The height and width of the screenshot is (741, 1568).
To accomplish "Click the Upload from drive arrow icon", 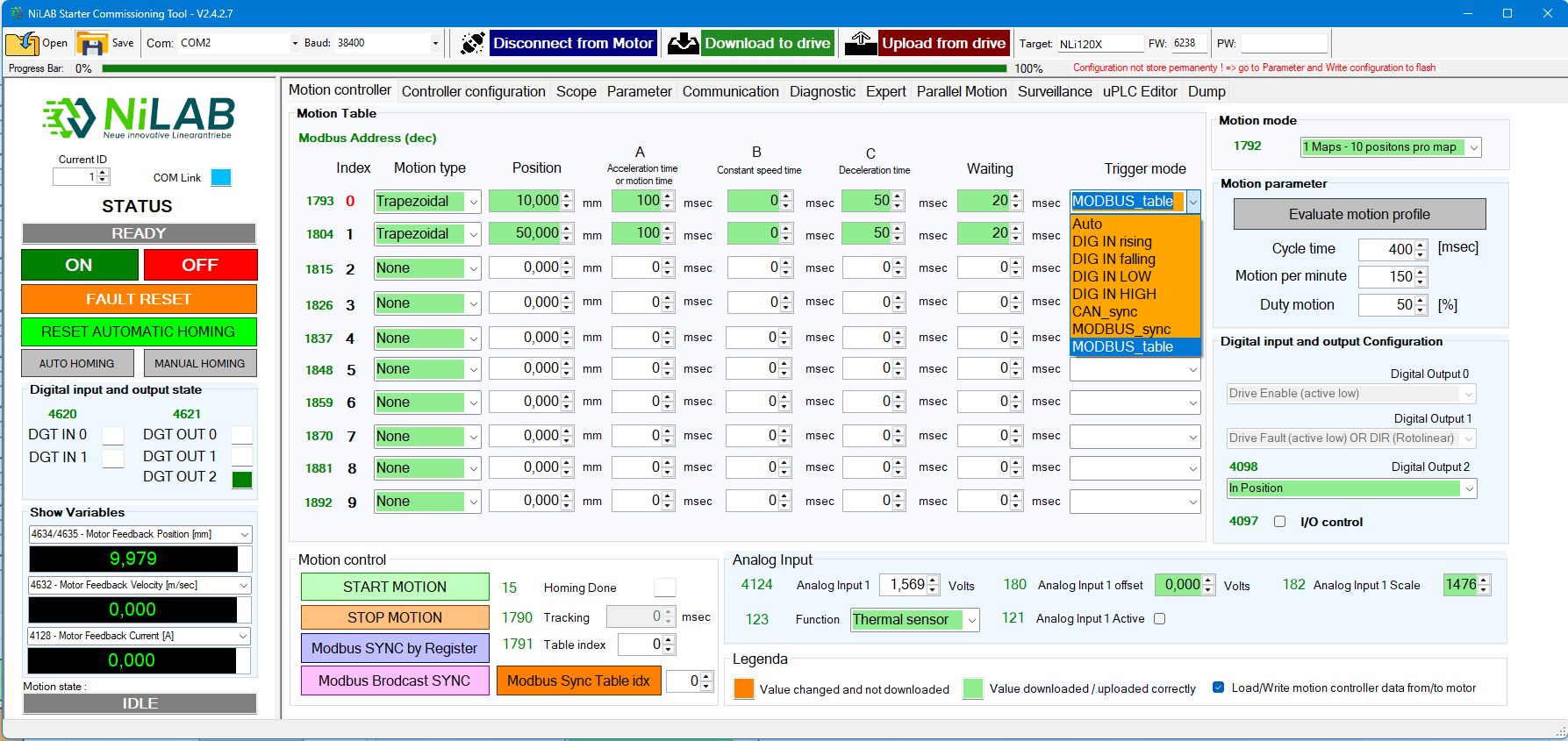I will 861,43.
